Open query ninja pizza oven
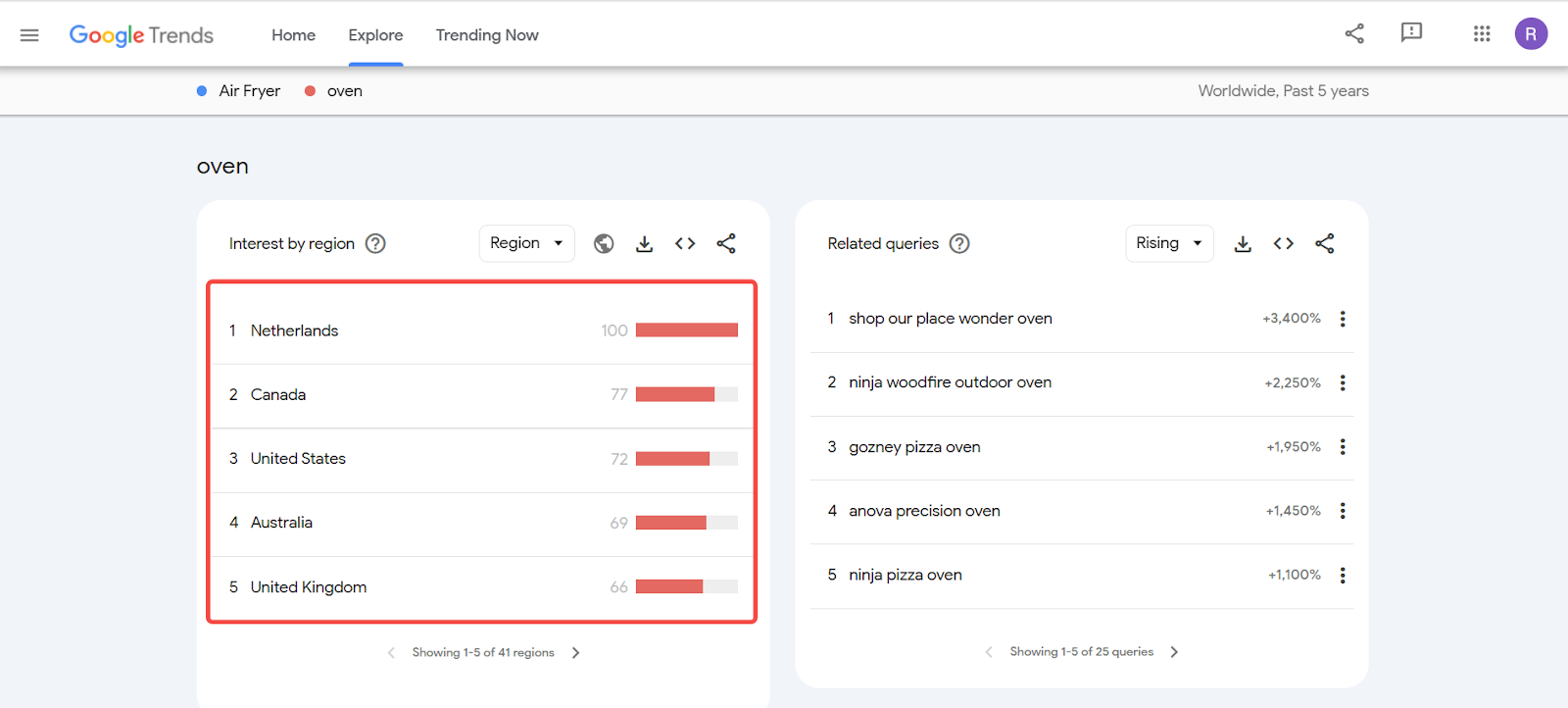Image resolution: width=1568 pixels, height=708 pixels. (906, 575)
